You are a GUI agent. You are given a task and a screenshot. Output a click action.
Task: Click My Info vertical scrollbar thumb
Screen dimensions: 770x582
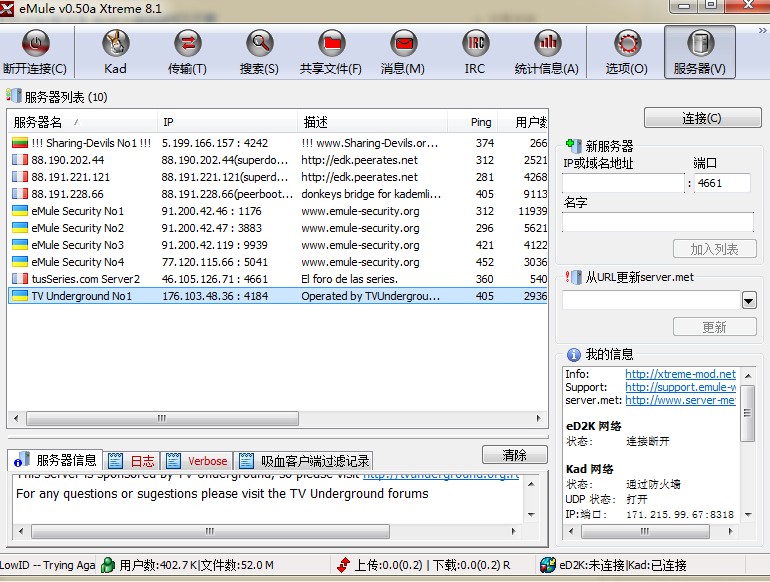[747, 413]
